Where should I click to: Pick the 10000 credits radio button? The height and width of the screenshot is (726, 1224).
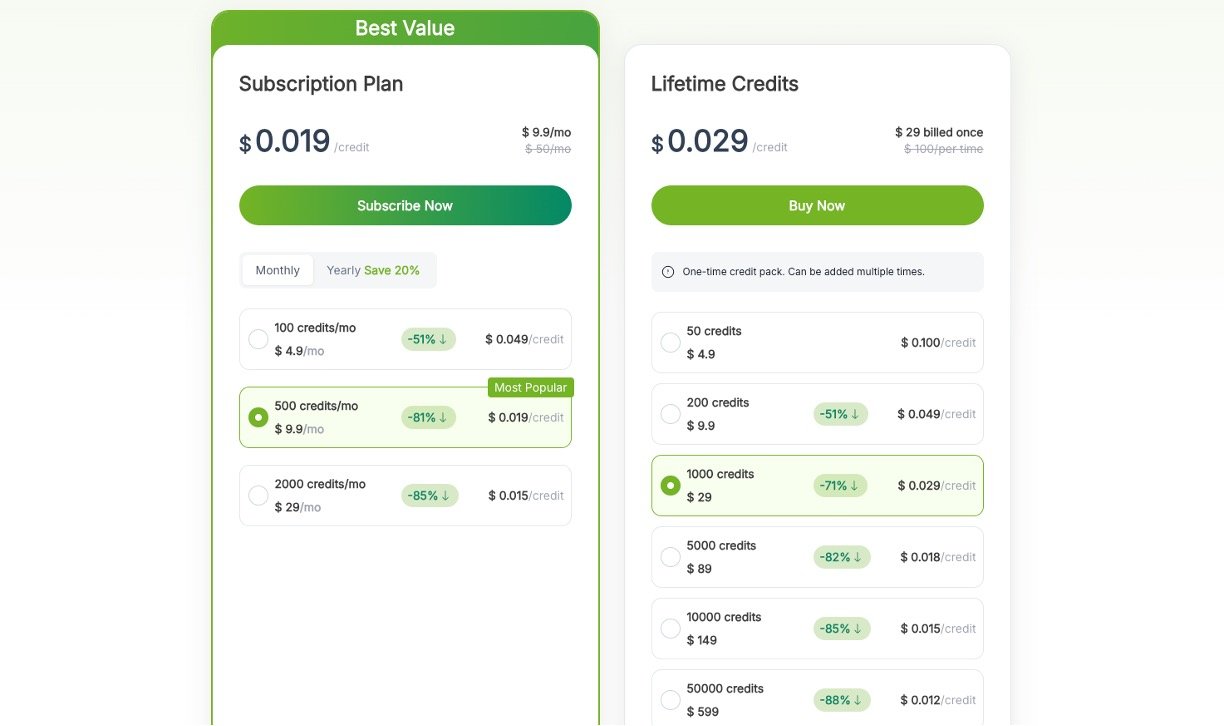click(670, 629)
